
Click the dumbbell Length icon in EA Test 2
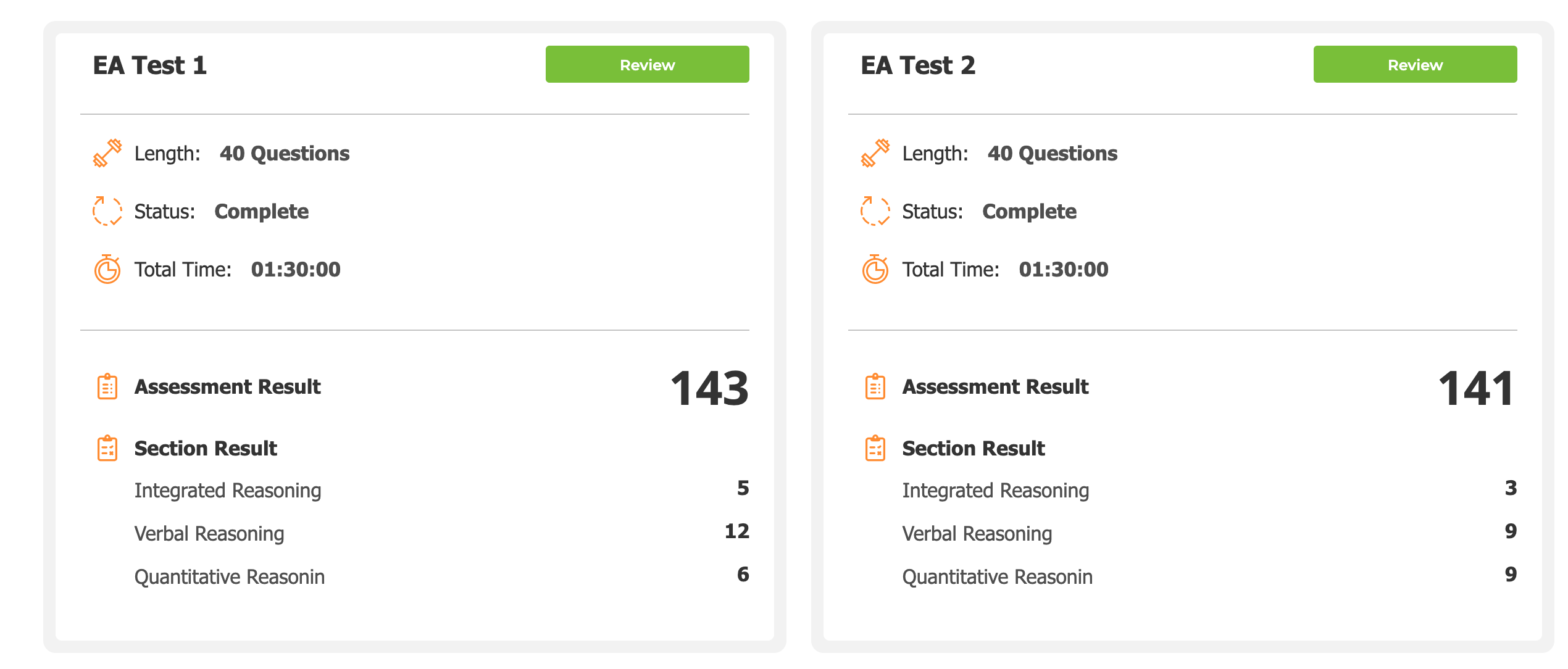coord(875,153)
